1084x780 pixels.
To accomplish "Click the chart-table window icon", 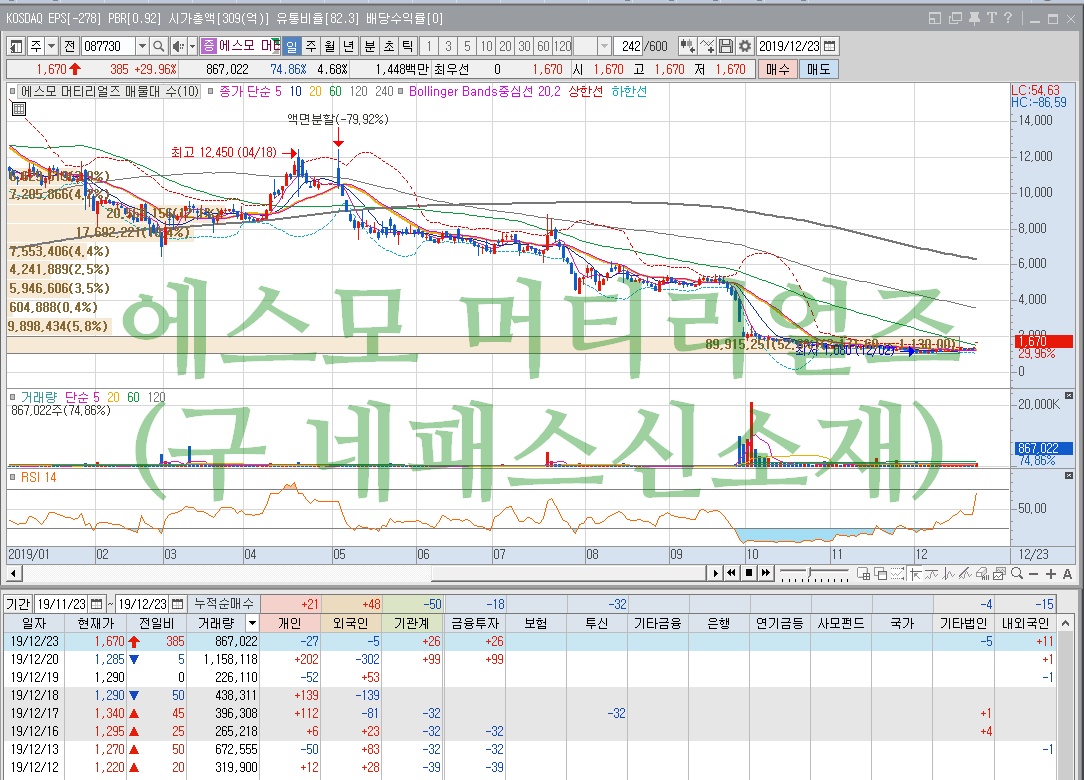I will point(863,573).
